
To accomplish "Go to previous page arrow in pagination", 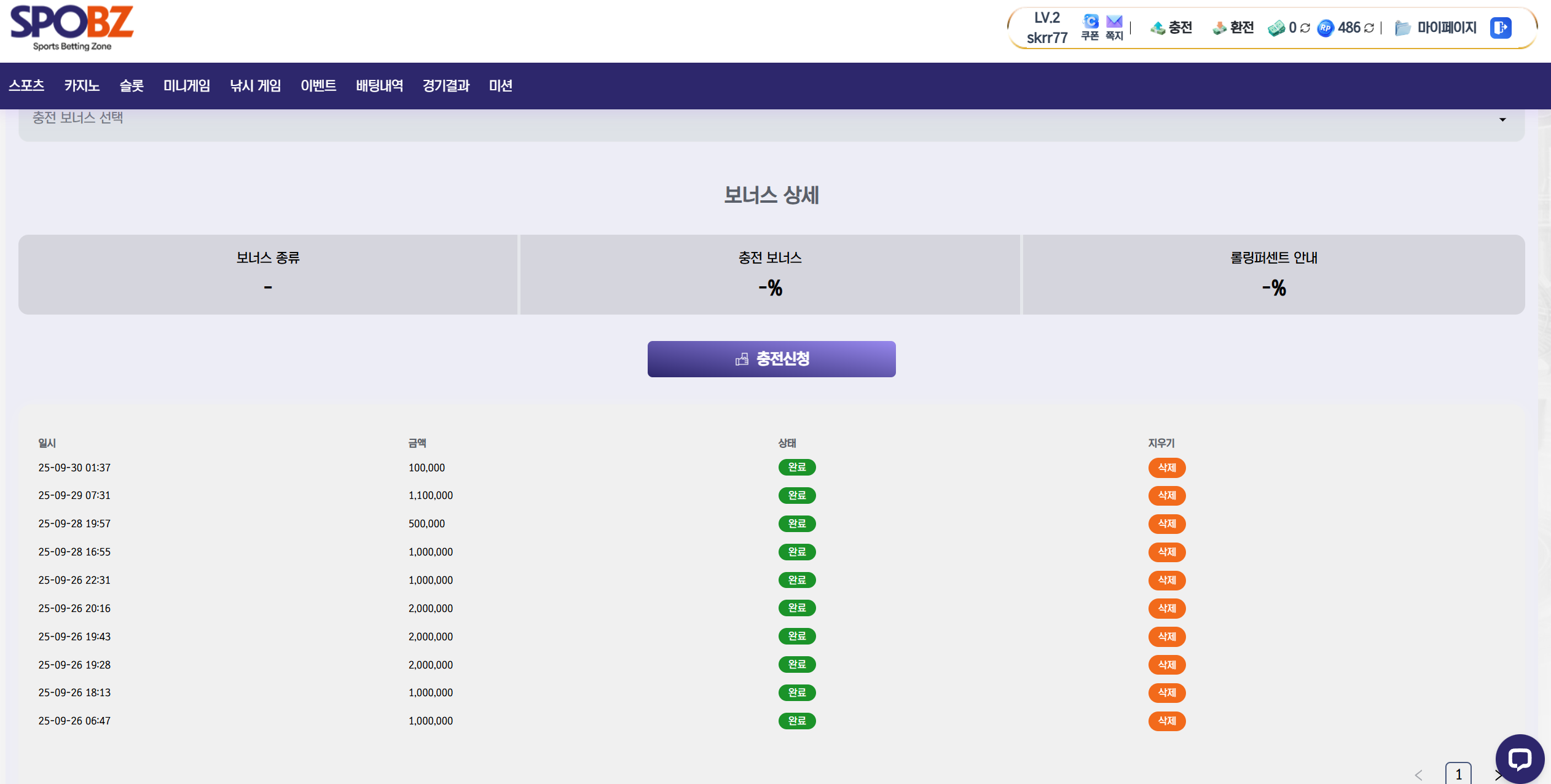I will (x=1419, y=775).
